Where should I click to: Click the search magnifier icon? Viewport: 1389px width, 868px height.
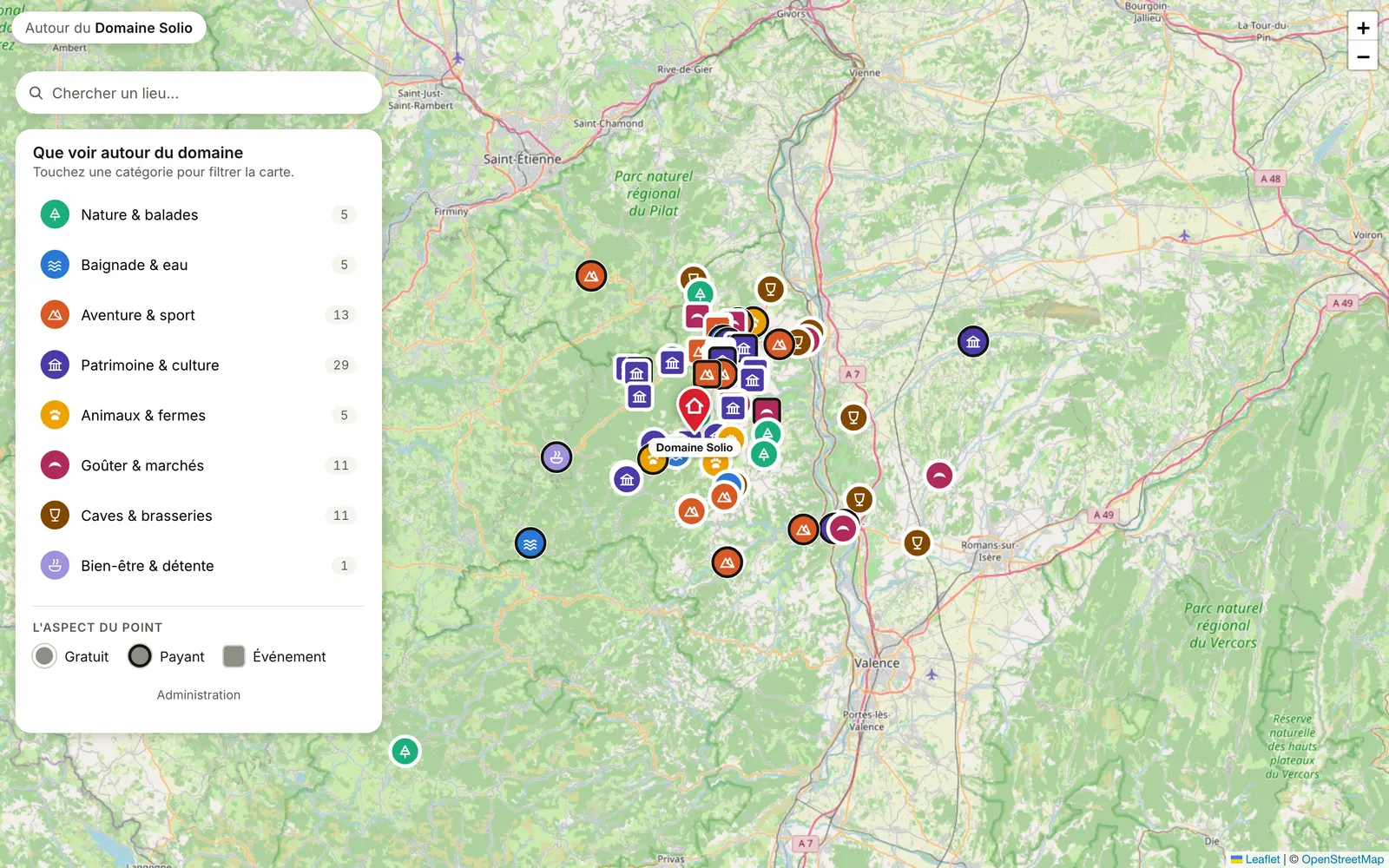pyautogui.click(x=36, y=93)
